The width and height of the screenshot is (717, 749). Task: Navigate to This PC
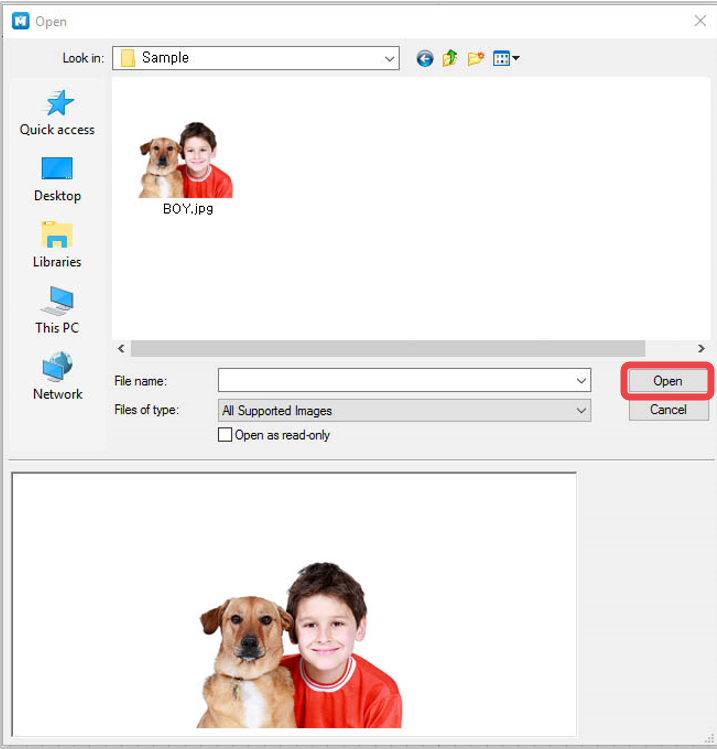(57, 310)
